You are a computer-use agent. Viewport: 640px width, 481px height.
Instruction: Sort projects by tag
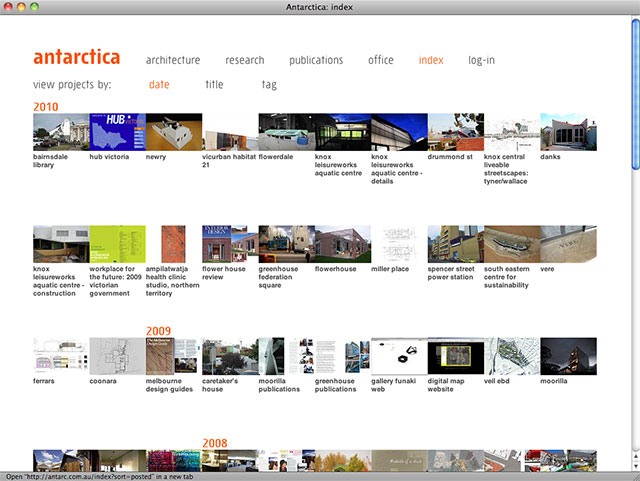click(269, 85)
